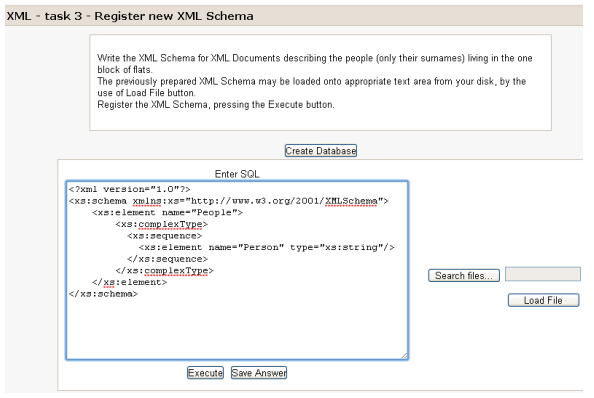
Task: Click the Person element type="xs:string" line
Action: (266, 247)
